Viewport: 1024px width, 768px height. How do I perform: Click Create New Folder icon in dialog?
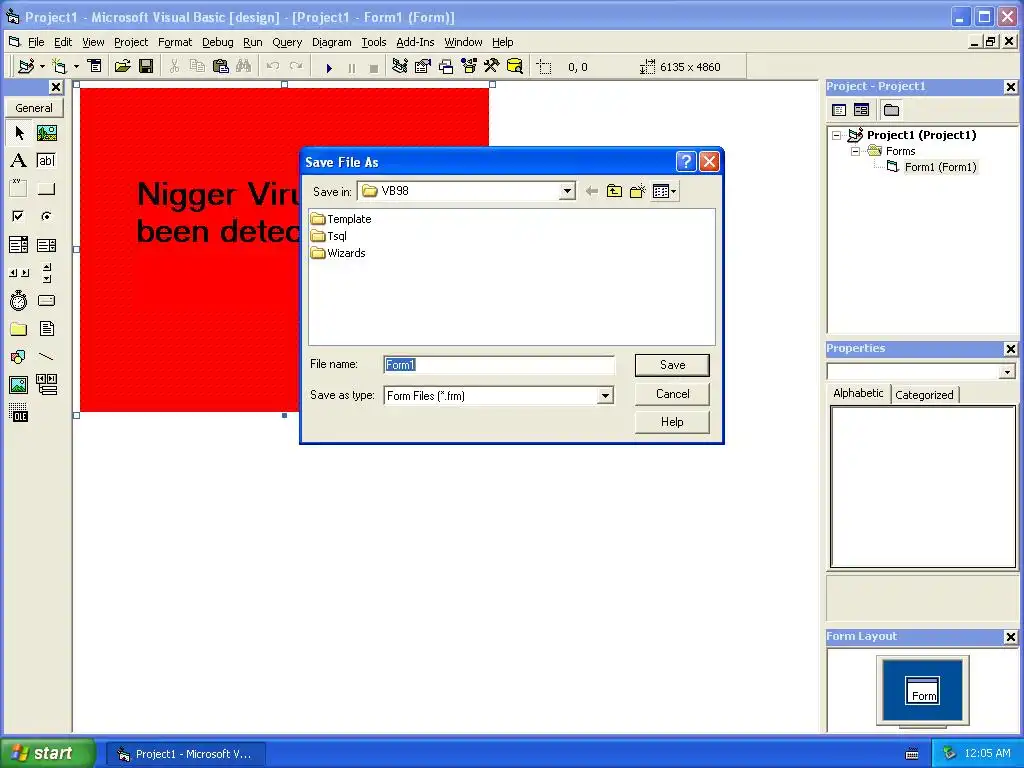click(637, 191)
